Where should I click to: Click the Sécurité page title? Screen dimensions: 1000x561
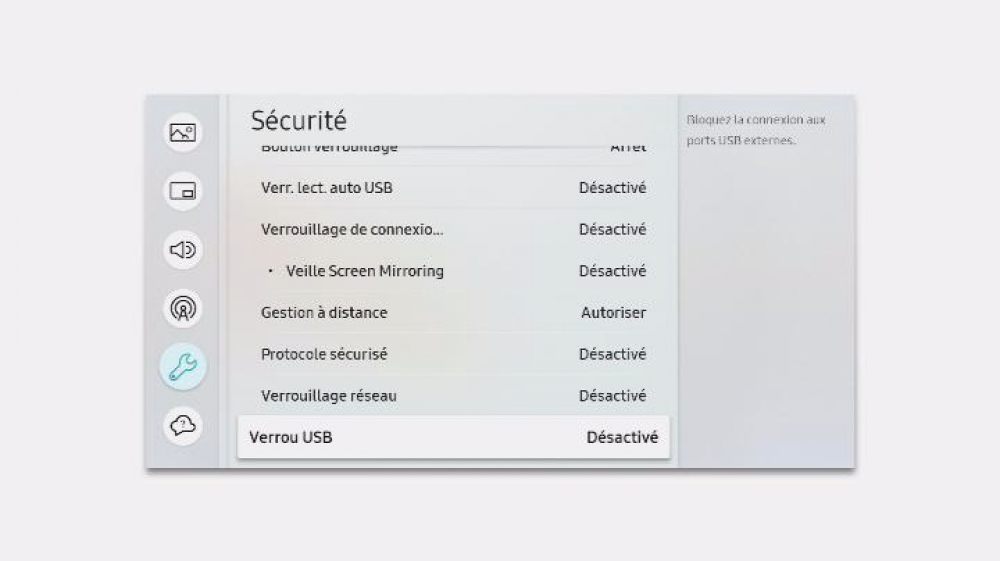pyautogui.click(x=298, y=121)
